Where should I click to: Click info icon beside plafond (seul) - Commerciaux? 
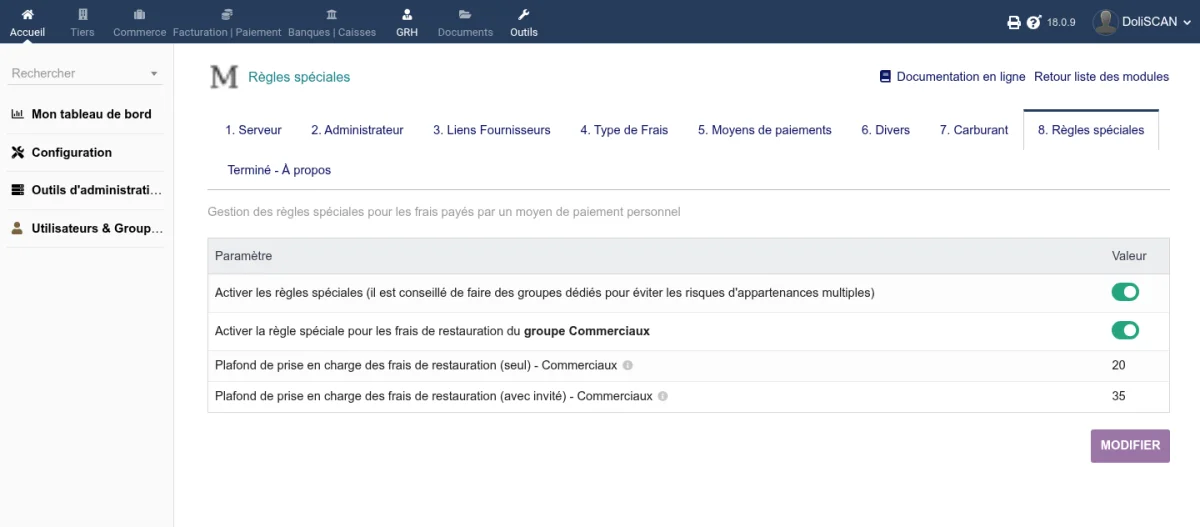point(627,366)
